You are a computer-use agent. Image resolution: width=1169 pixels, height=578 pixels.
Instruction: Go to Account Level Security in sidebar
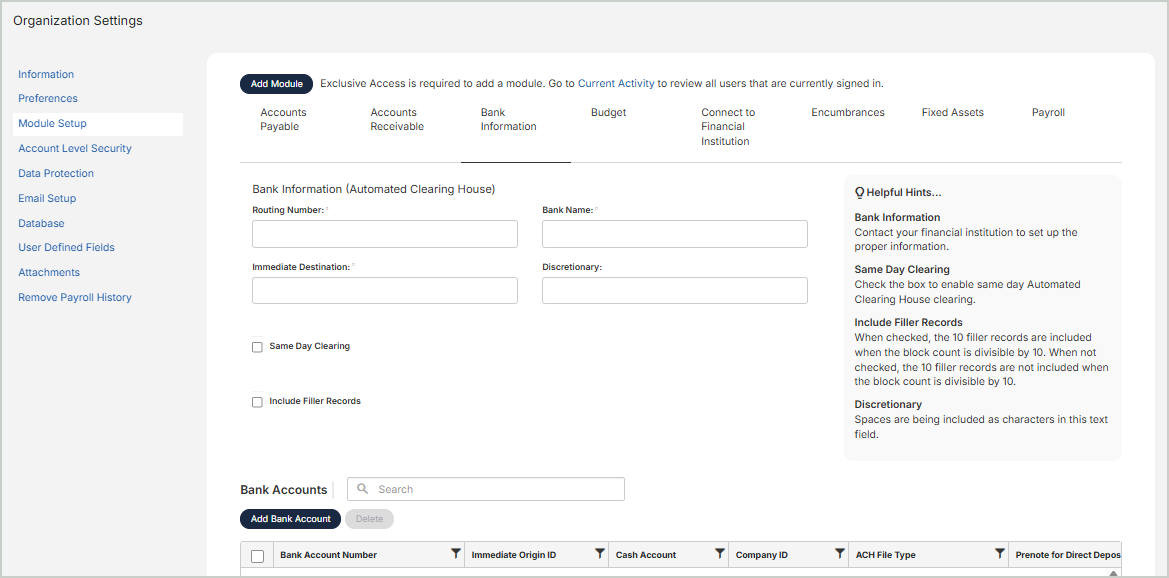tap(75, 148)
